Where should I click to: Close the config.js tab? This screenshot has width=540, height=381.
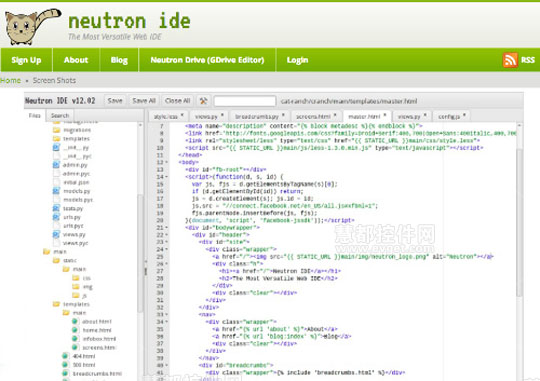465,115
